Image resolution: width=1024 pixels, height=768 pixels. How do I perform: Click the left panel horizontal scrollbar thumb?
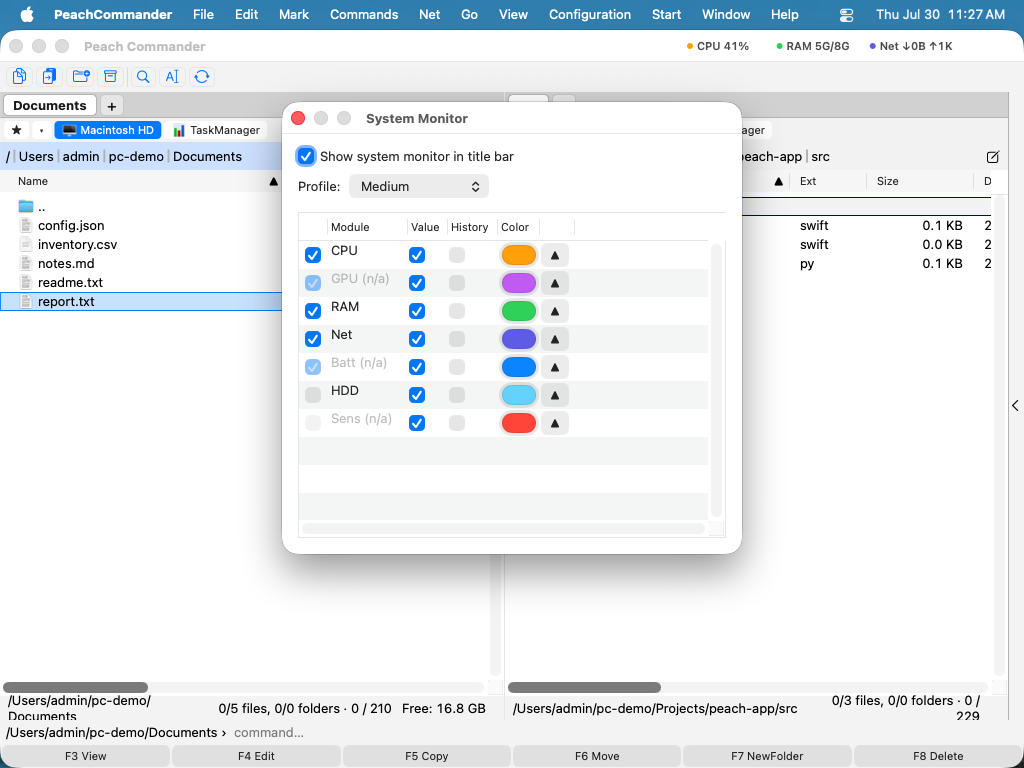coord(76,687)
